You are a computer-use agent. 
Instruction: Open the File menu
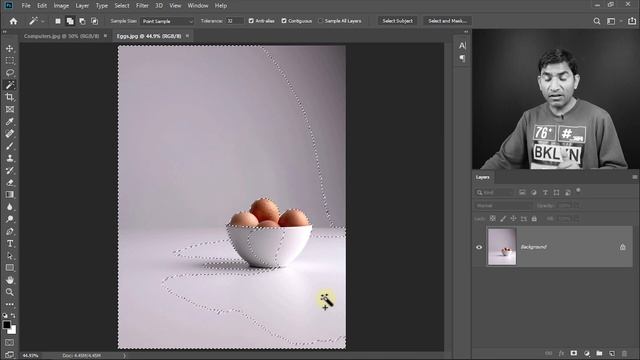click(x=26, y=6)
